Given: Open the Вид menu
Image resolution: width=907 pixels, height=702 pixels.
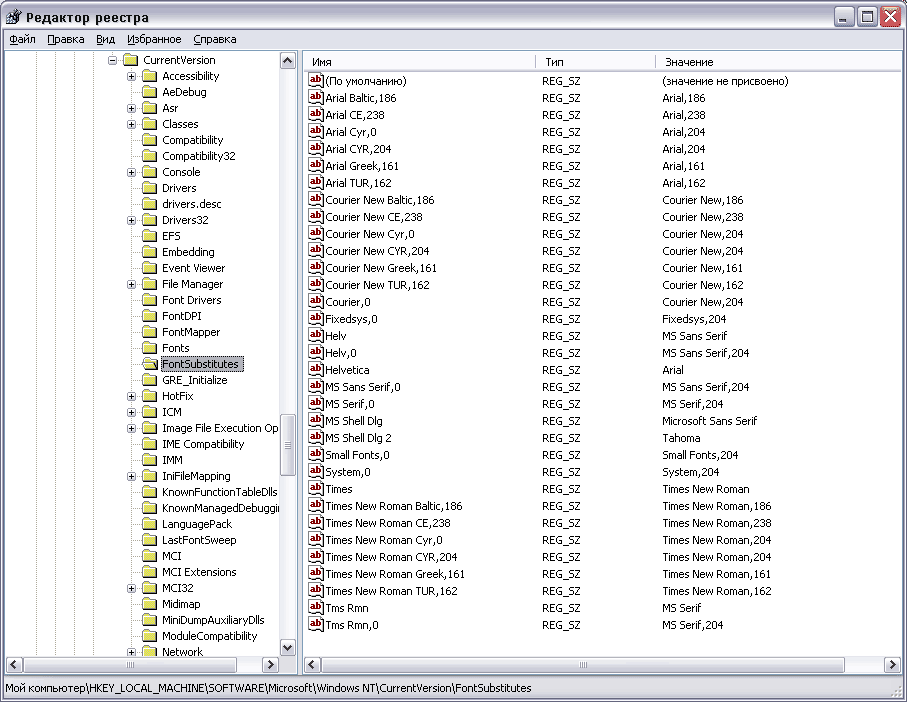Looking at the screenshot, I should pos(105,39).
